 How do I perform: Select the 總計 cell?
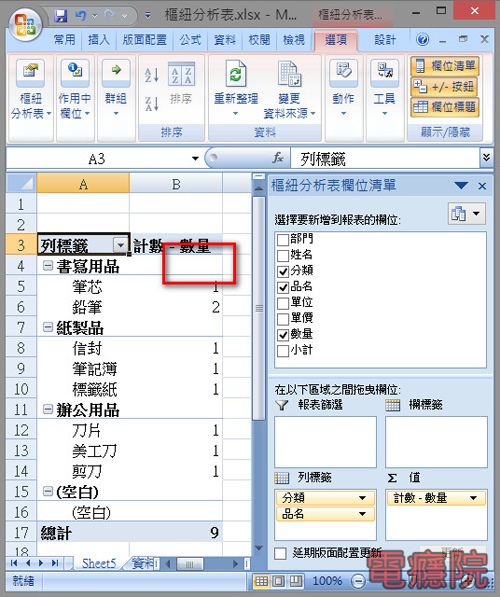(x=83, y=532)
